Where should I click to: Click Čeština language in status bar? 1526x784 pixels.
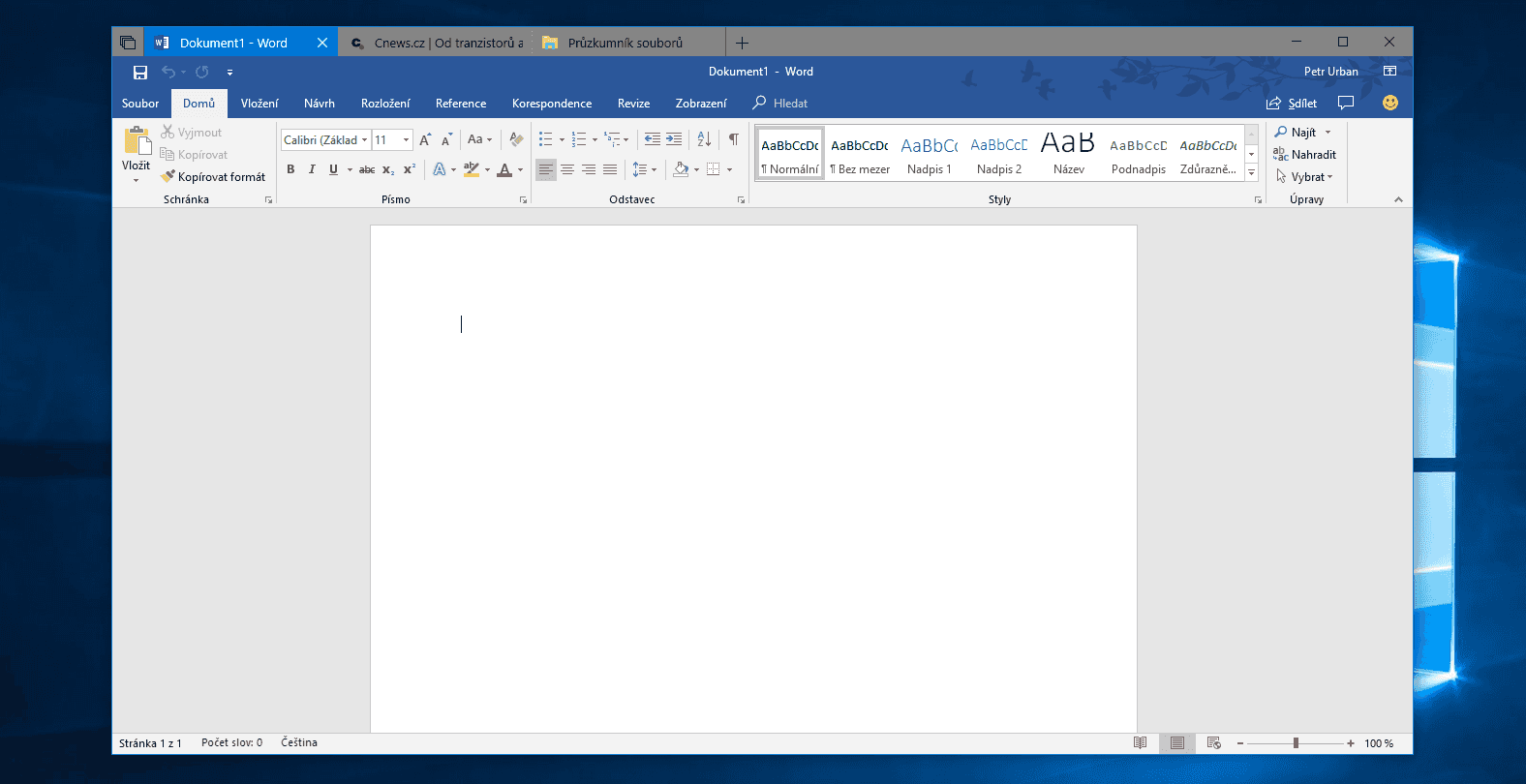point(299,743)
